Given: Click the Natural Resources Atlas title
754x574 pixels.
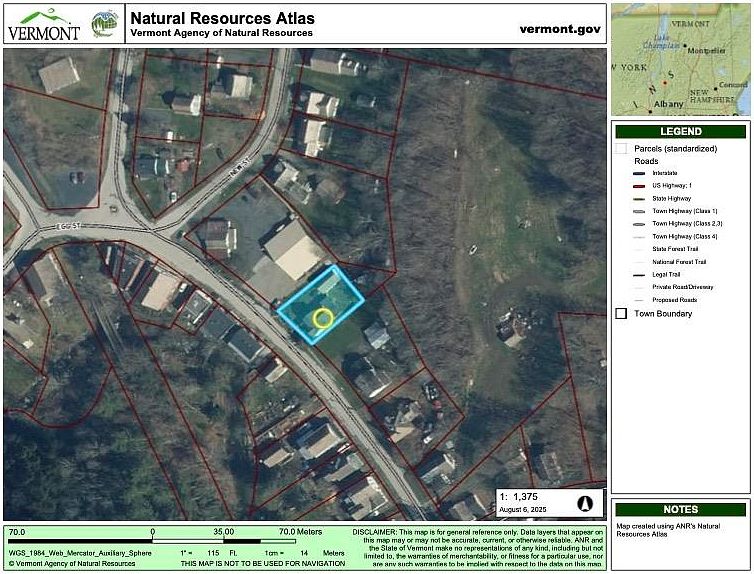Looking at the screenshot, I should pos(222,18).
